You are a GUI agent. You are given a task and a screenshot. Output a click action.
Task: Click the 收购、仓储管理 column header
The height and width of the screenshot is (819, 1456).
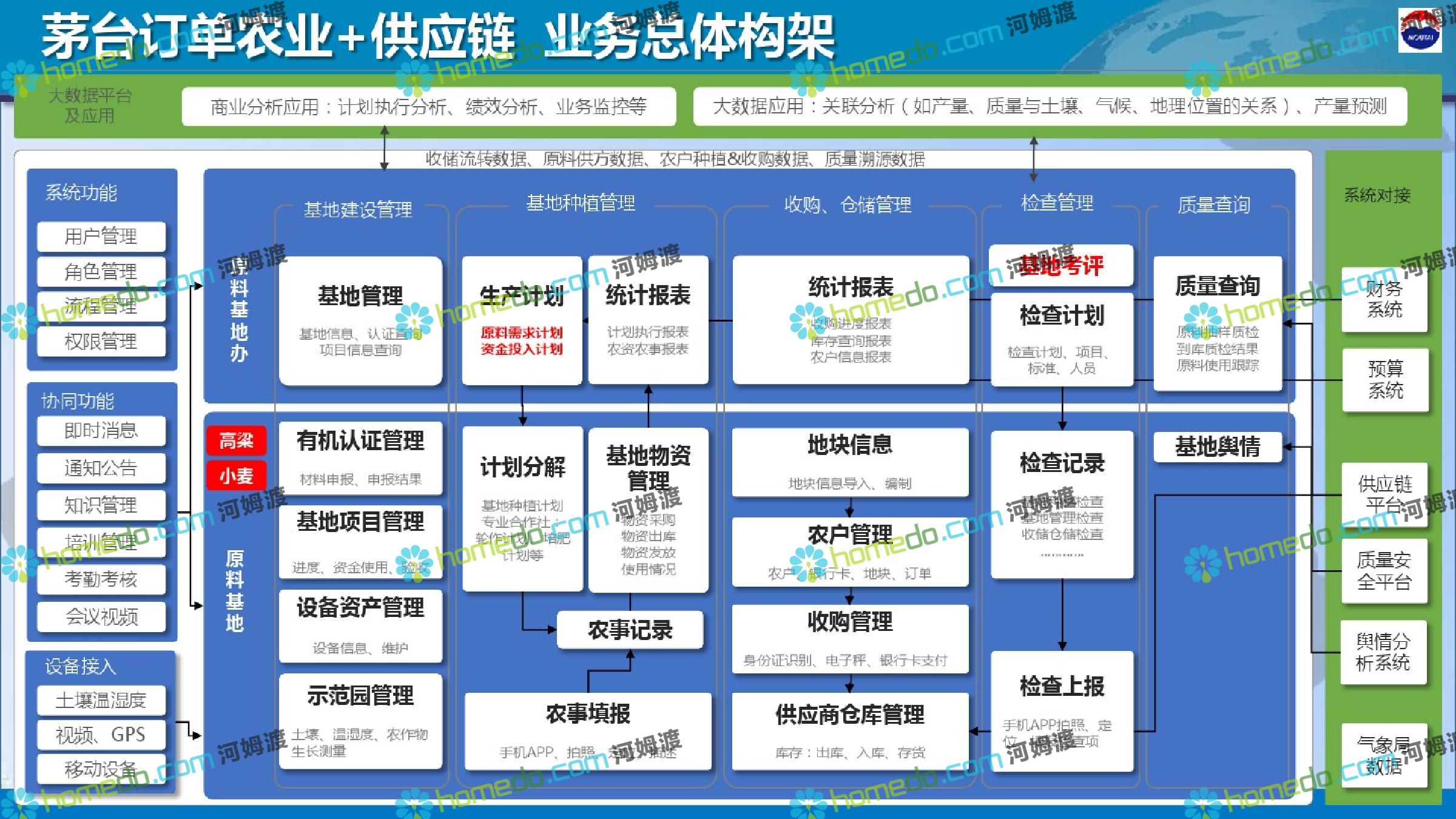[848, 205]
